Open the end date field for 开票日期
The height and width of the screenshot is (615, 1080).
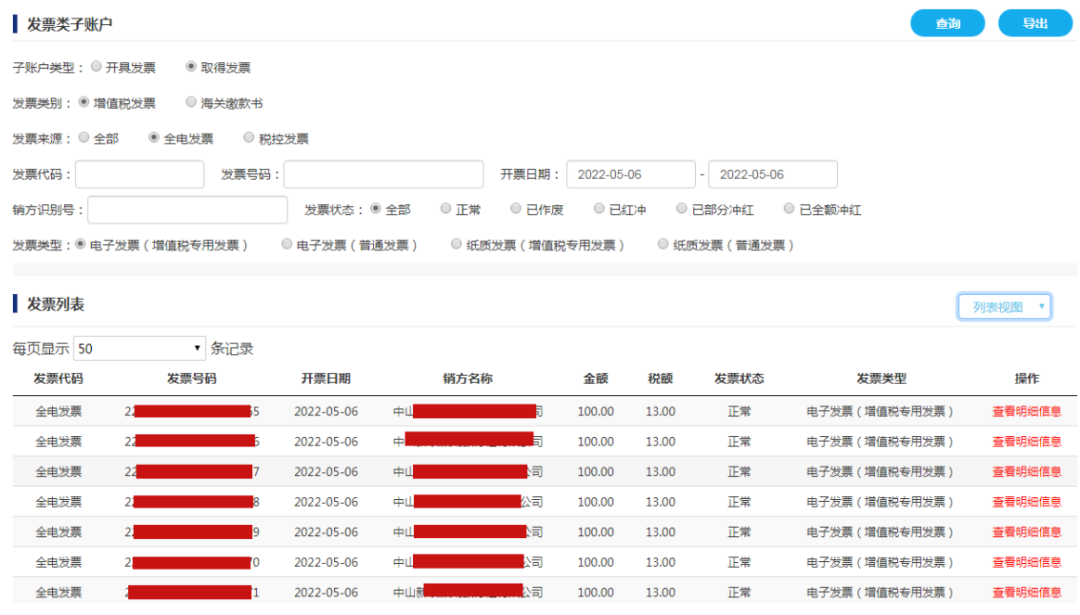(772, 174)
